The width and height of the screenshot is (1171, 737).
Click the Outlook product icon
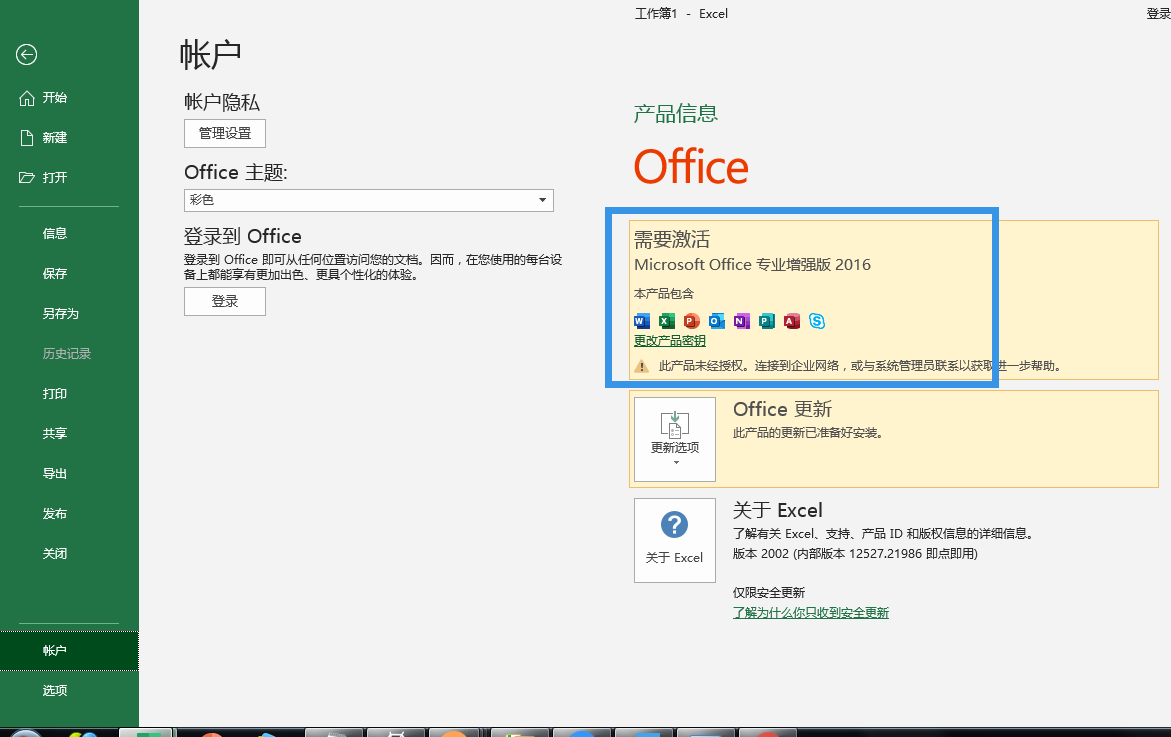(717, 321)
